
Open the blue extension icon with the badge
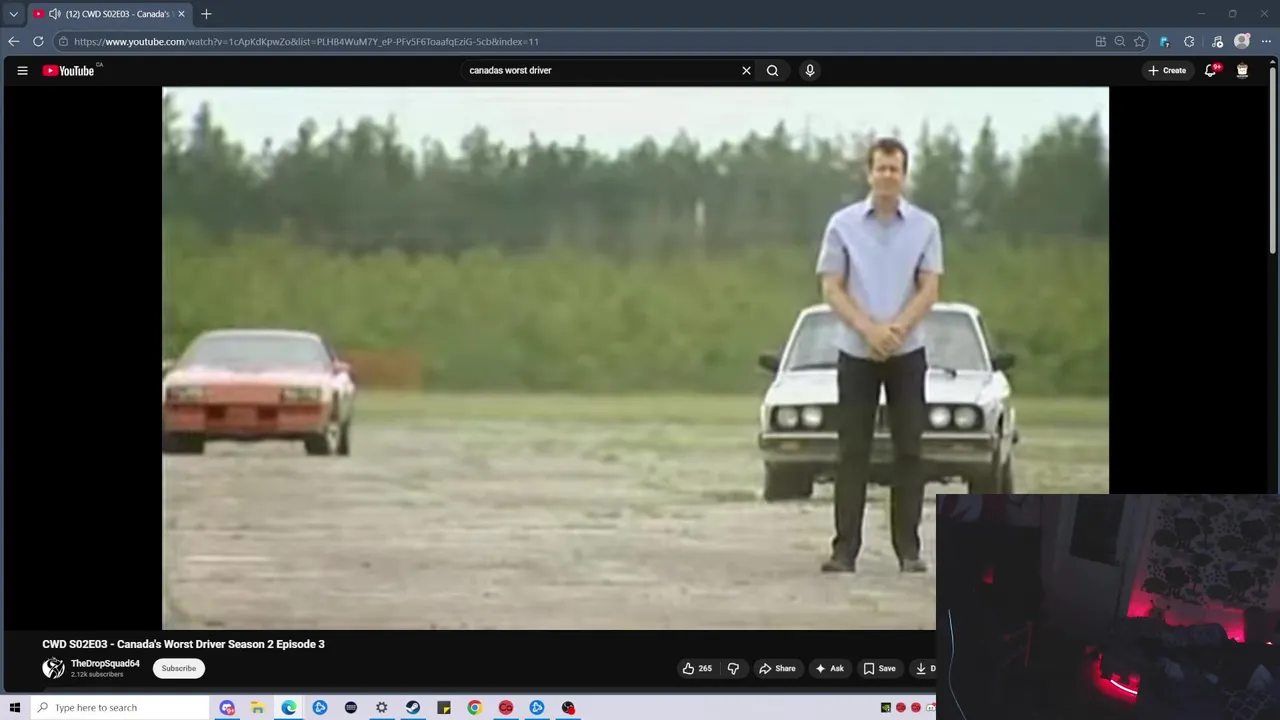[1164, 41]
